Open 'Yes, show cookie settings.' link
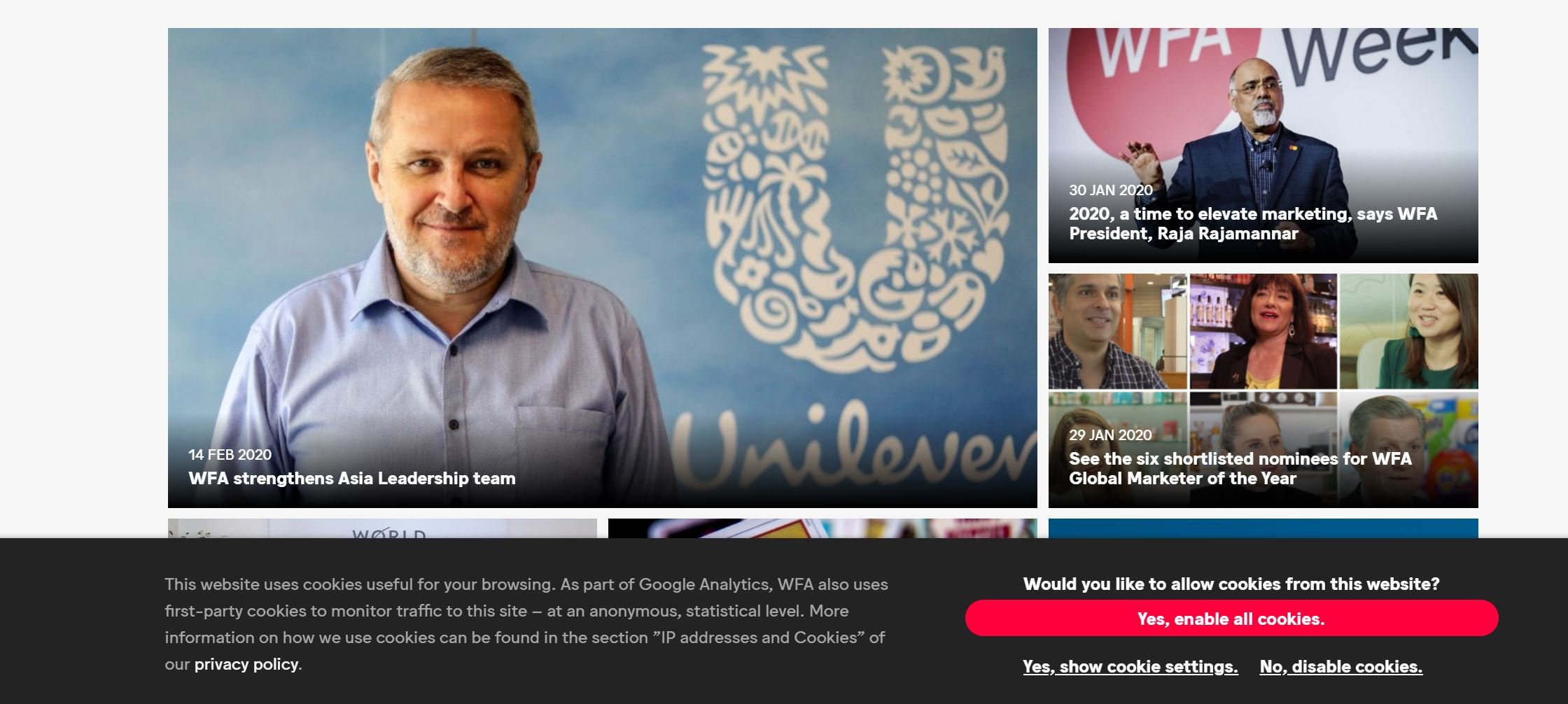 pos(1130,666)
